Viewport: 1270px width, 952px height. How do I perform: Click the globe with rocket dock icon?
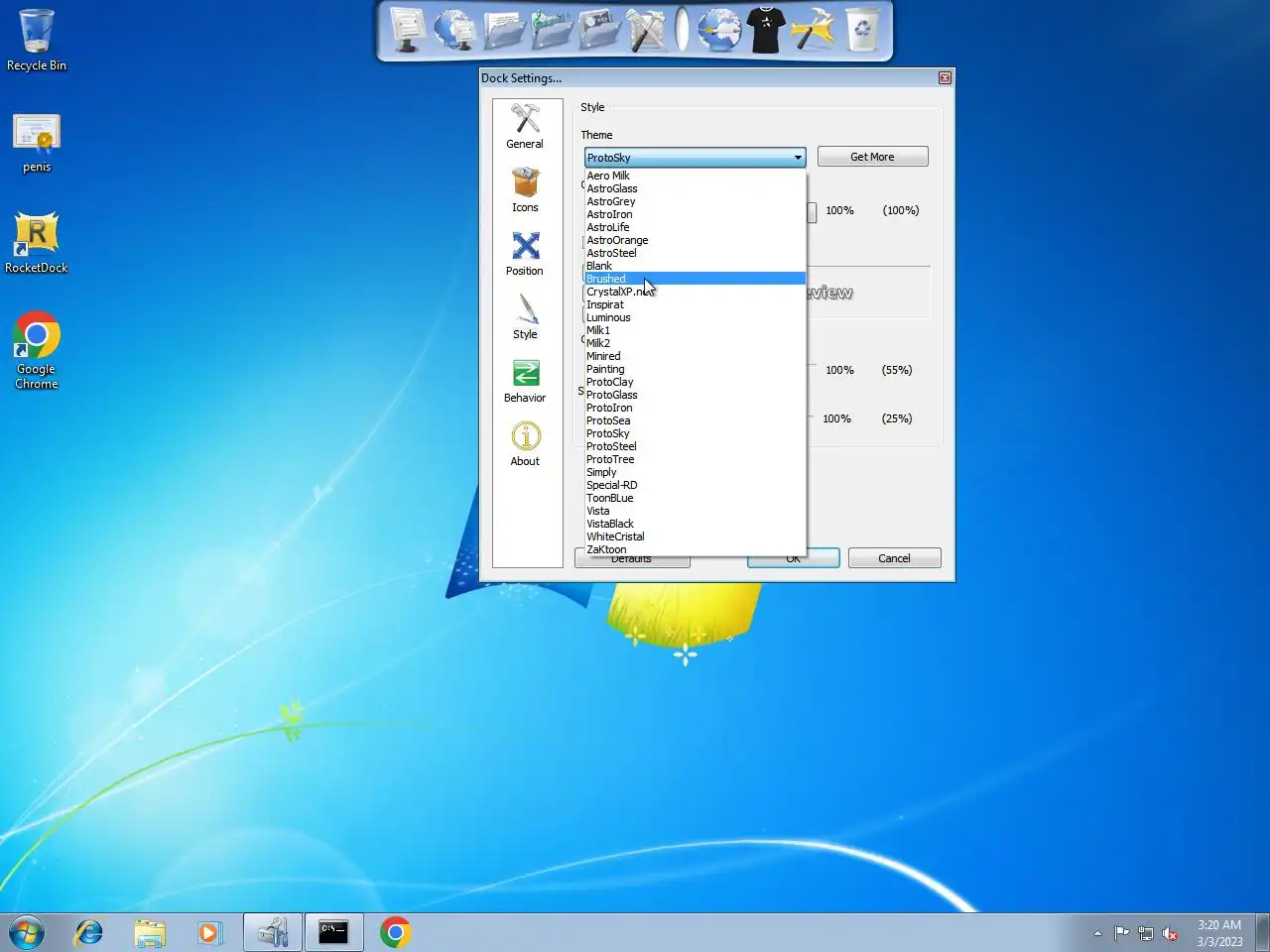point(718,30)
